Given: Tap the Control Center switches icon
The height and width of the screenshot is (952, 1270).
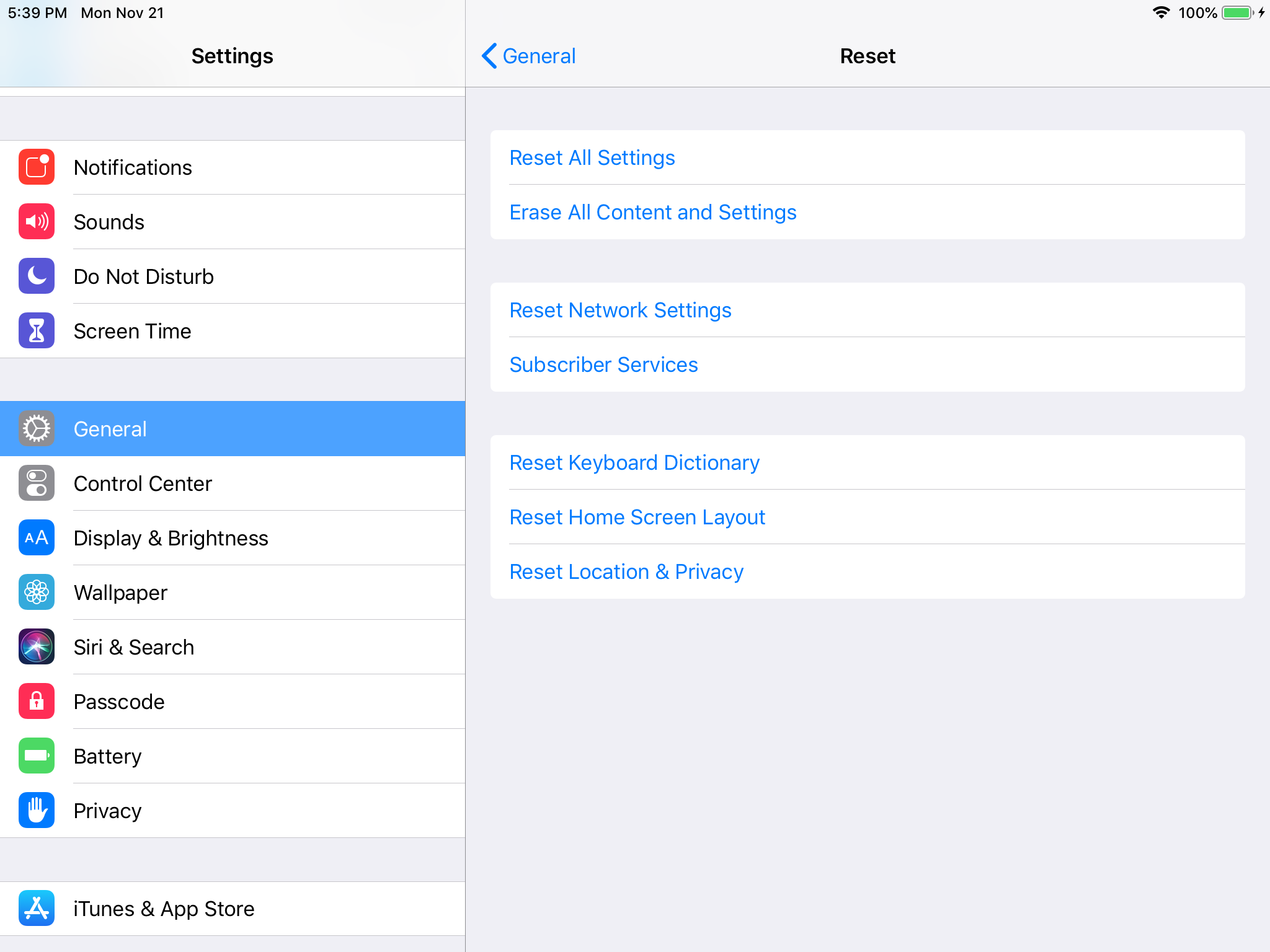Looking at the screenshot, I should [37, 483].
